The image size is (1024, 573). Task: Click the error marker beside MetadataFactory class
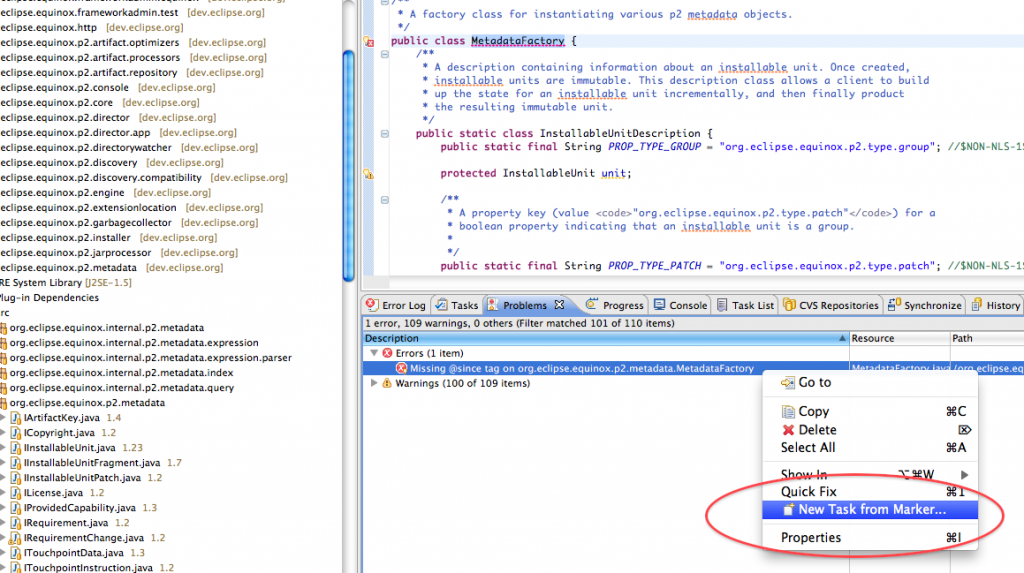point(368,42)
